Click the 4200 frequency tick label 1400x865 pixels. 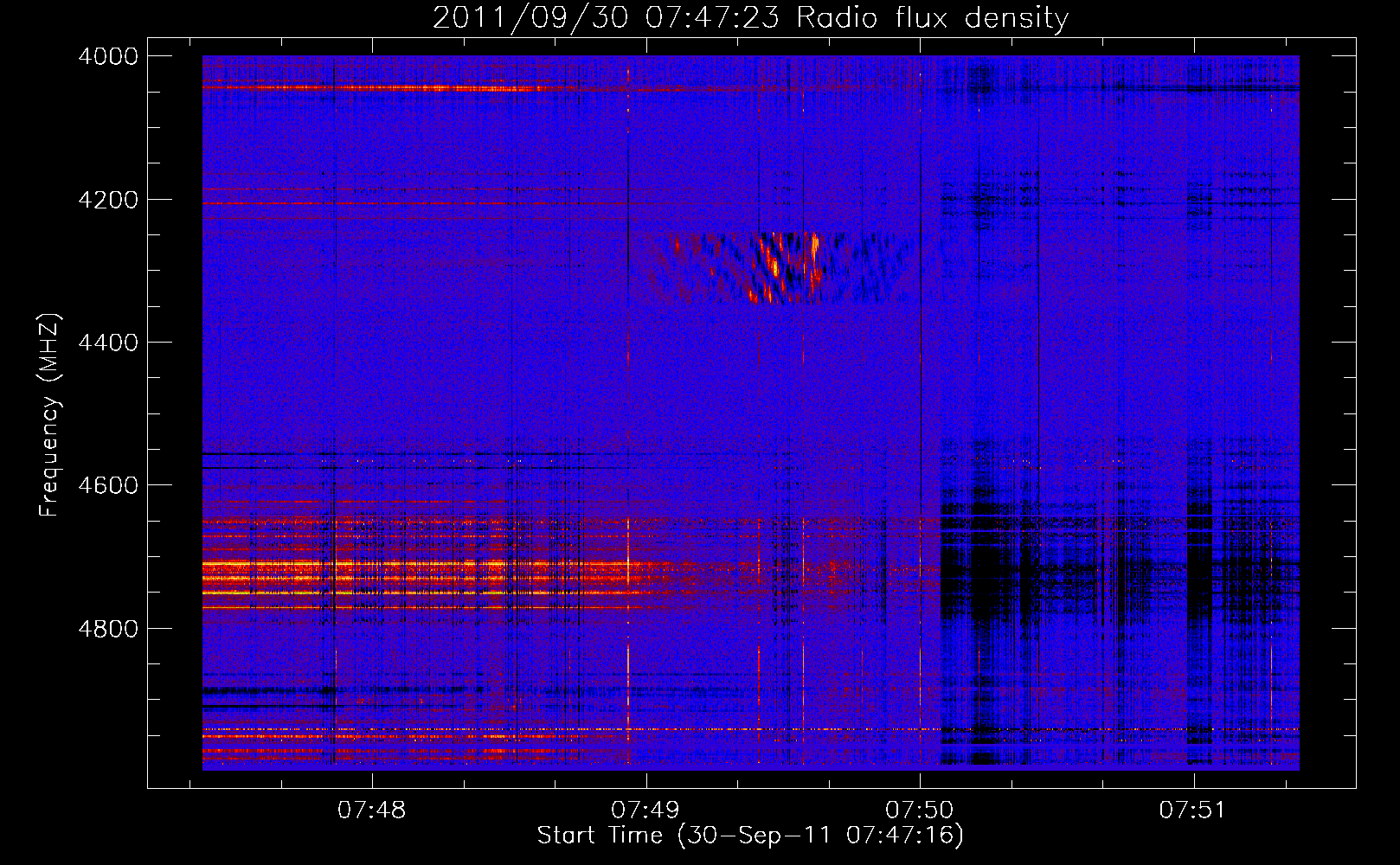[x=108, y=200]
